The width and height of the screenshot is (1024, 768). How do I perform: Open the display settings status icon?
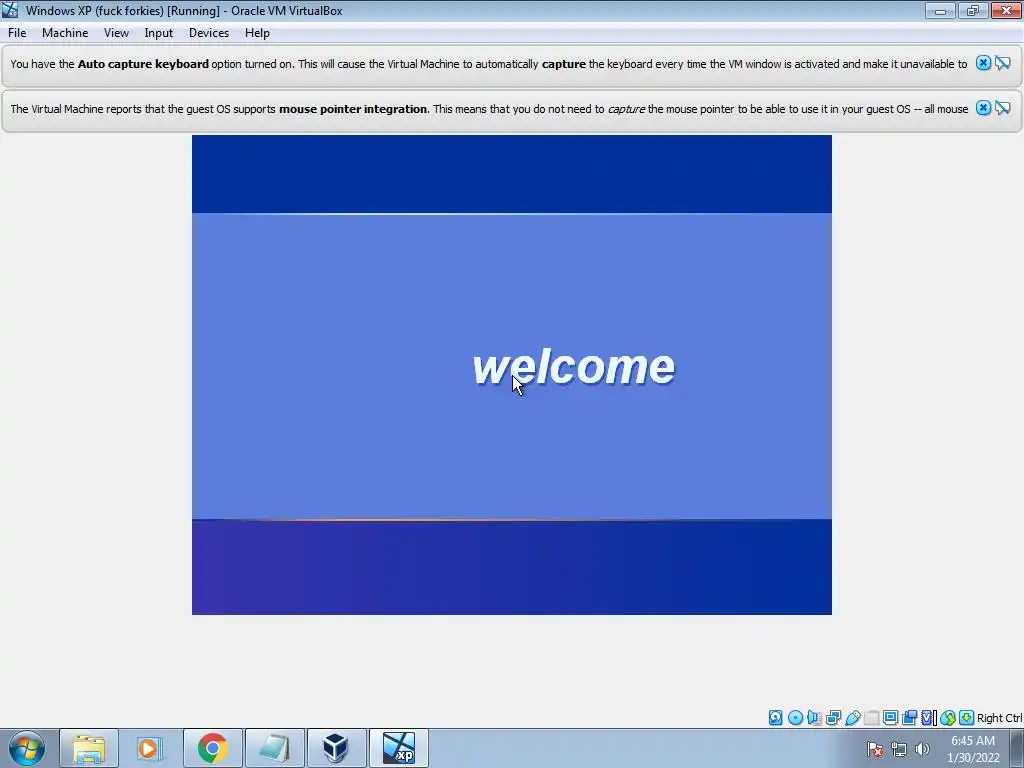(x=890, y=718)
